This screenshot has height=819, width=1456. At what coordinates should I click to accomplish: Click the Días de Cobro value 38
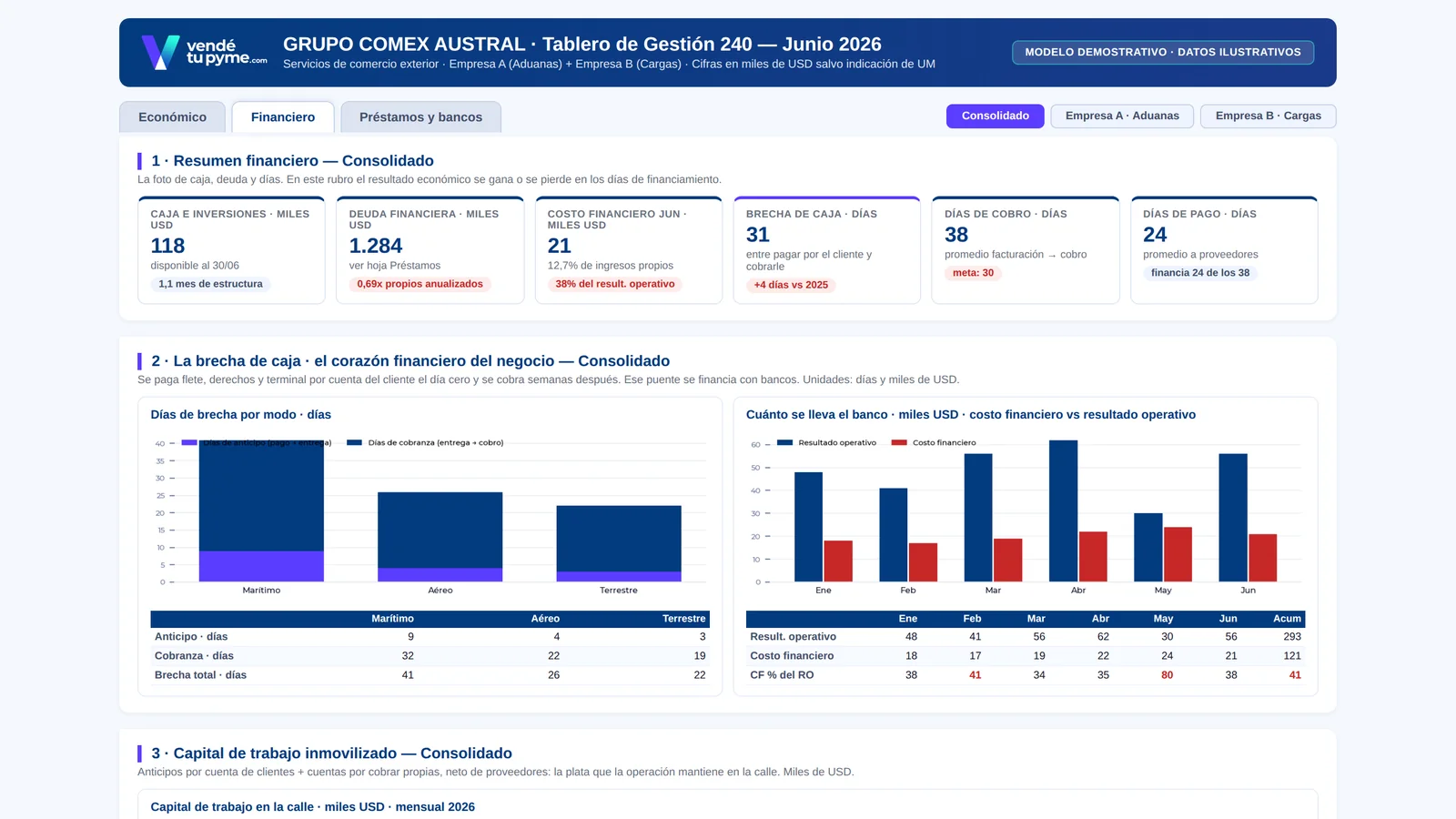coord(956,235)
